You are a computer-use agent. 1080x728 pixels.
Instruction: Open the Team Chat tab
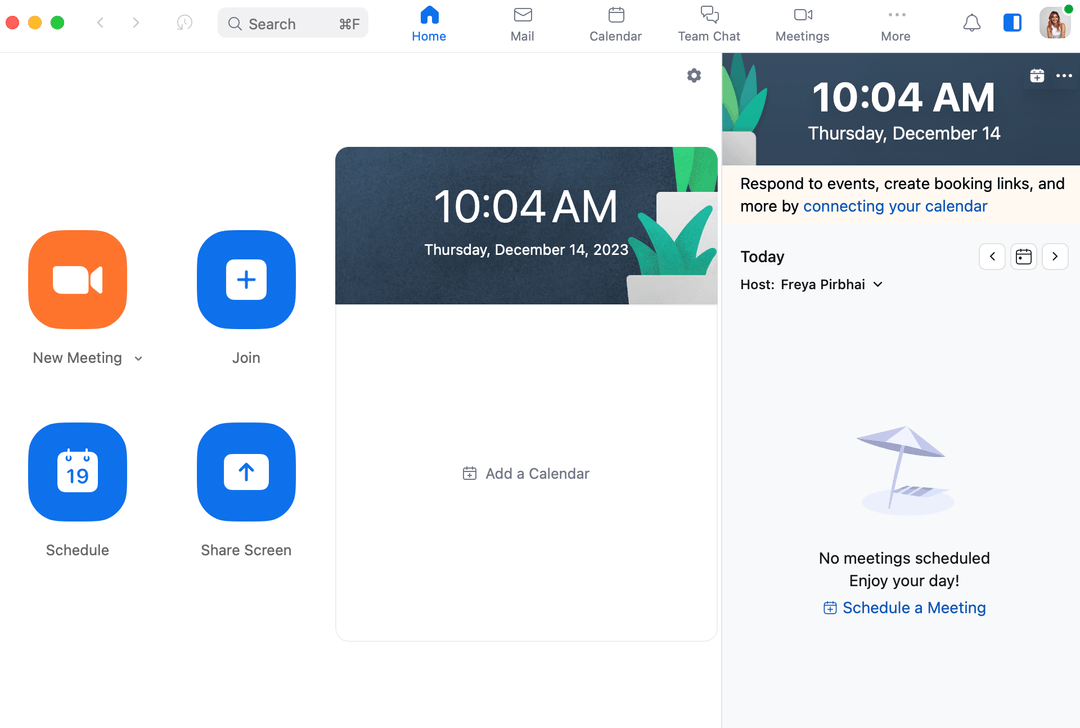(x=708, y=24)
